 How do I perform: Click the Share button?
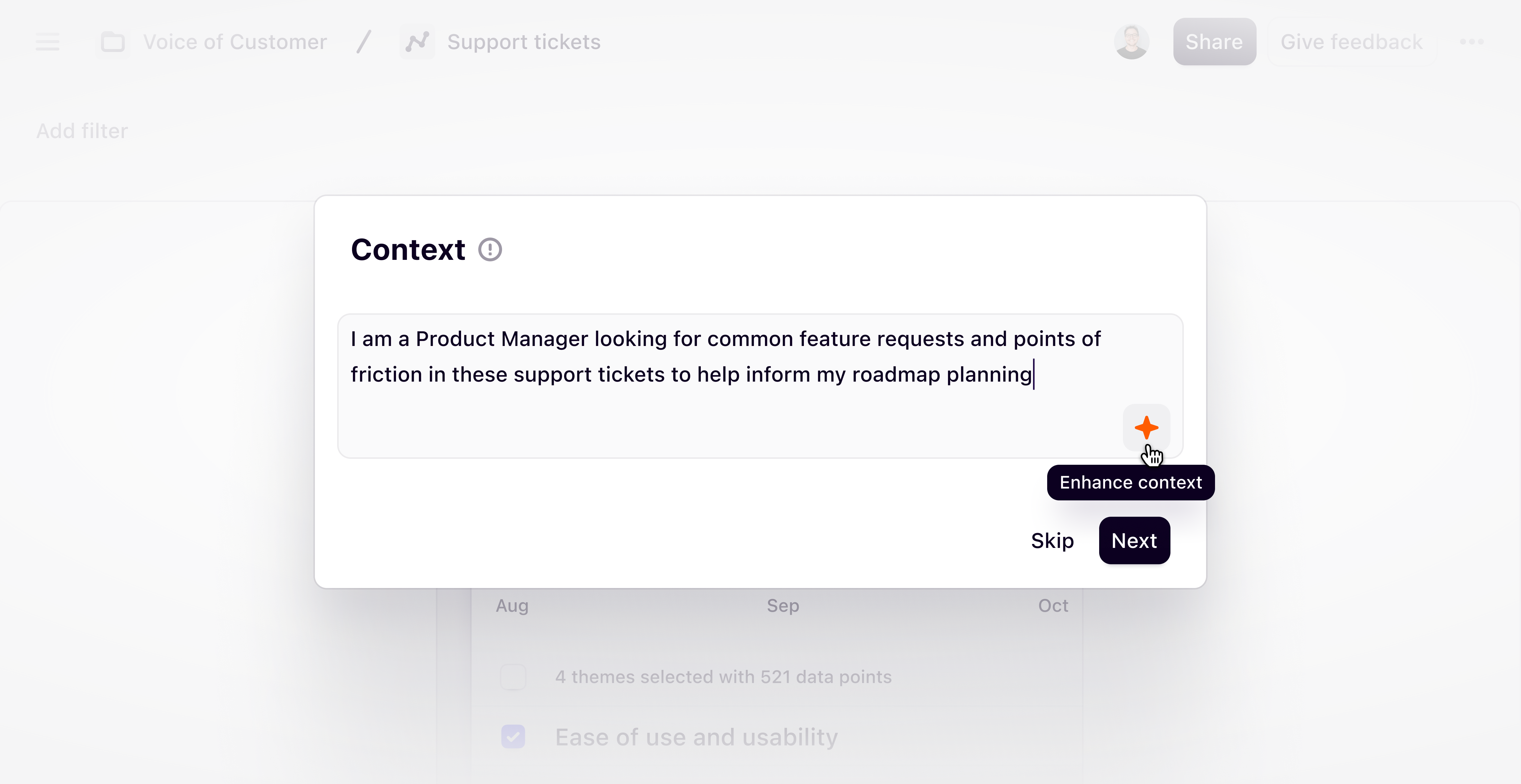coord(1214,42)
